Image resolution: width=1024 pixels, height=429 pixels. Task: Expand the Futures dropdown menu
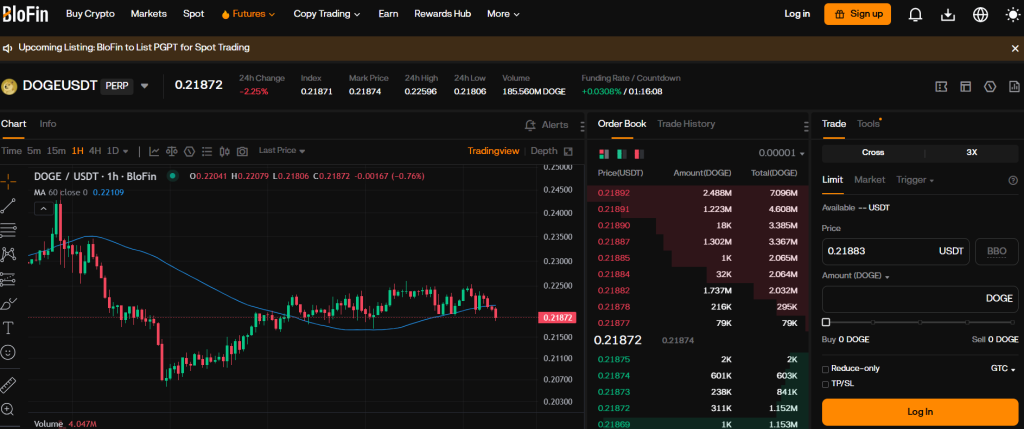click(x=249, y=14)
